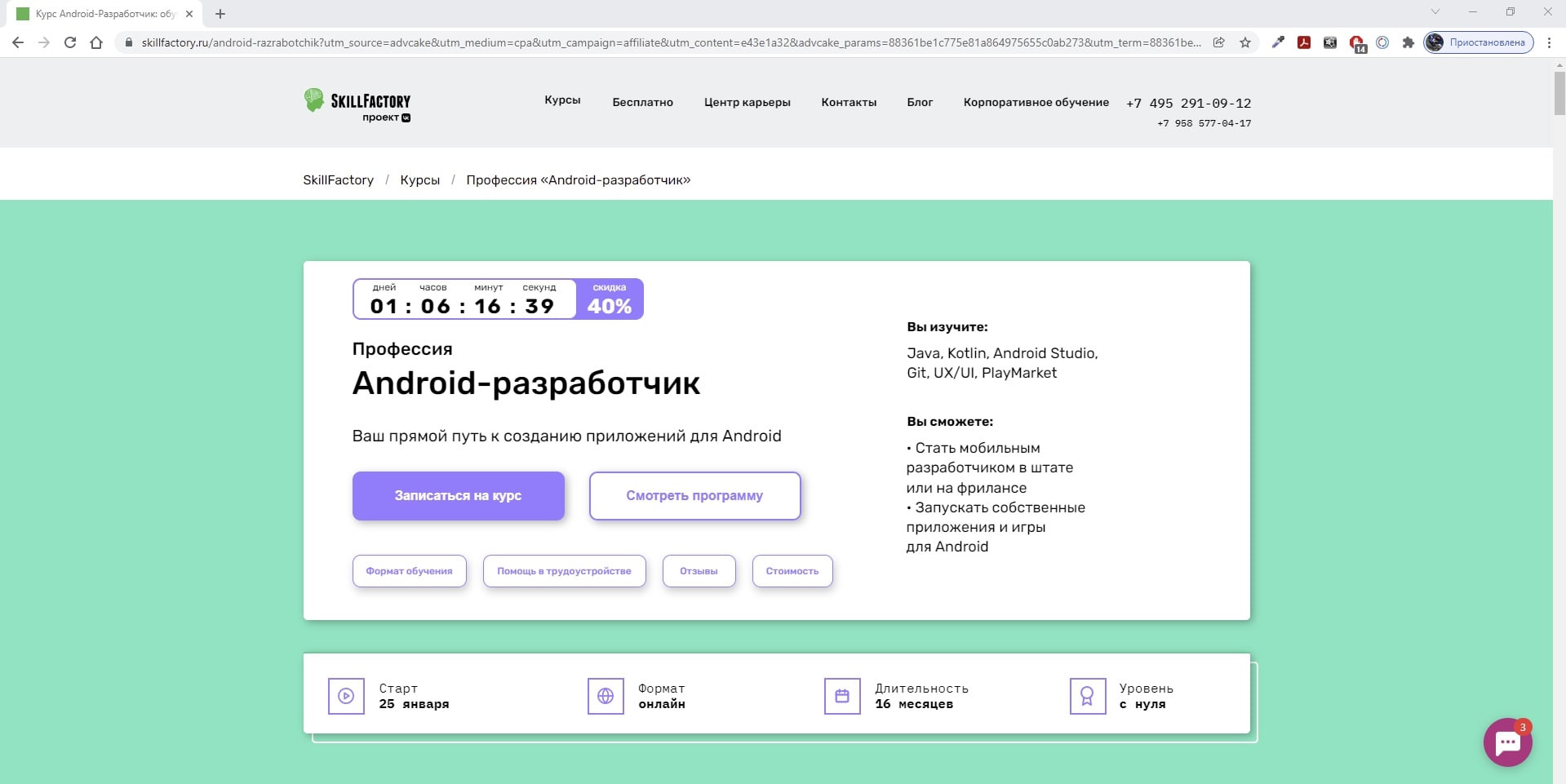Jump to Отзывы section
Viewport: 1566px width, 784px height.
699,571
